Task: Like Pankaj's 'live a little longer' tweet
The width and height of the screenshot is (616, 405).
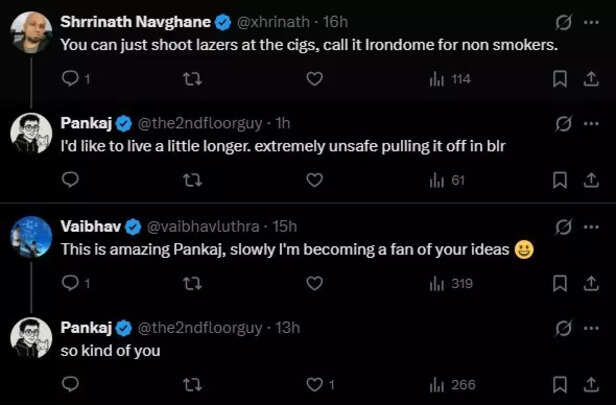Action: (x=314, y=180)
